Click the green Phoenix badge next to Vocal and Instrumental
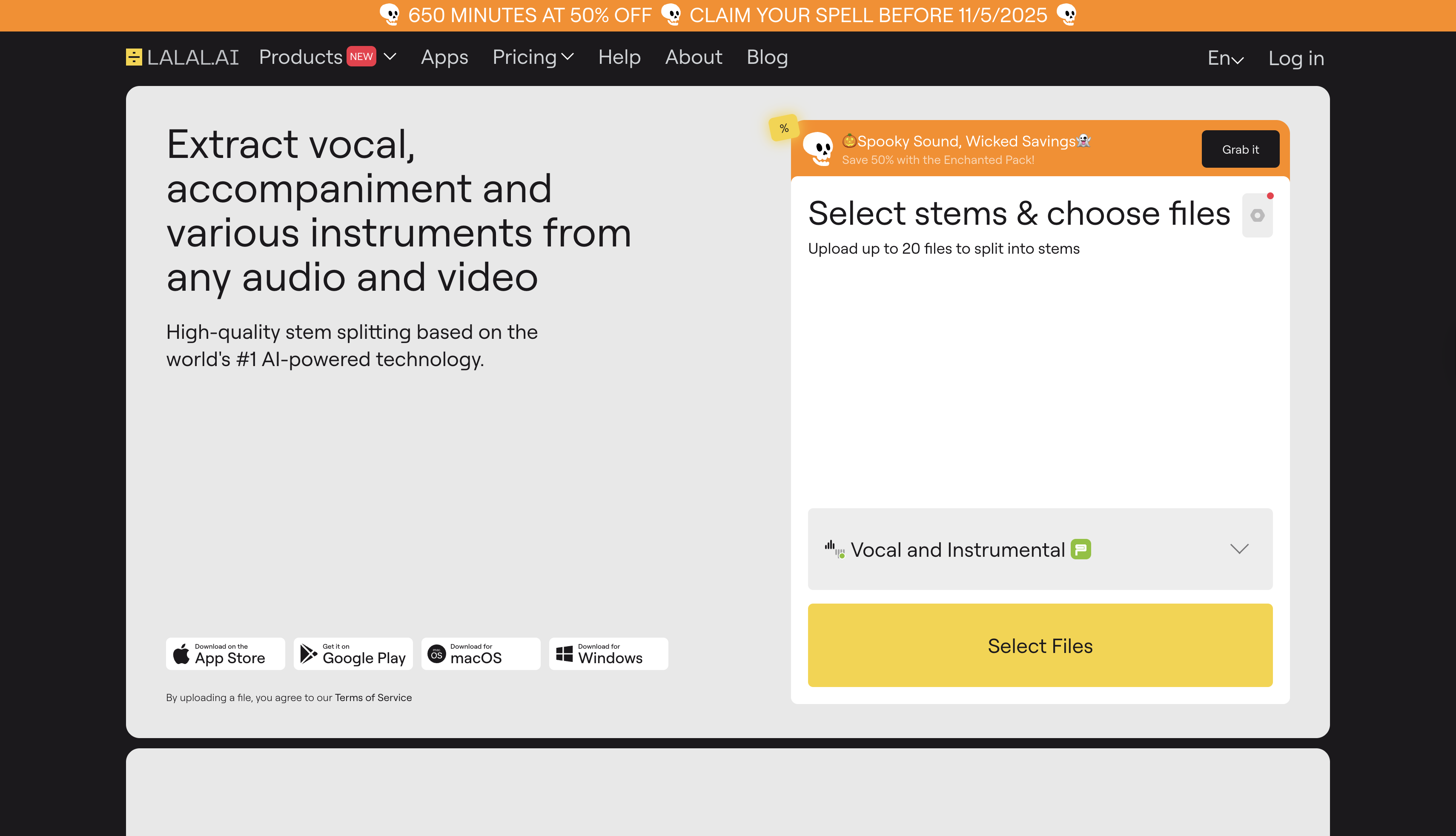 [x=1081, y=549]
